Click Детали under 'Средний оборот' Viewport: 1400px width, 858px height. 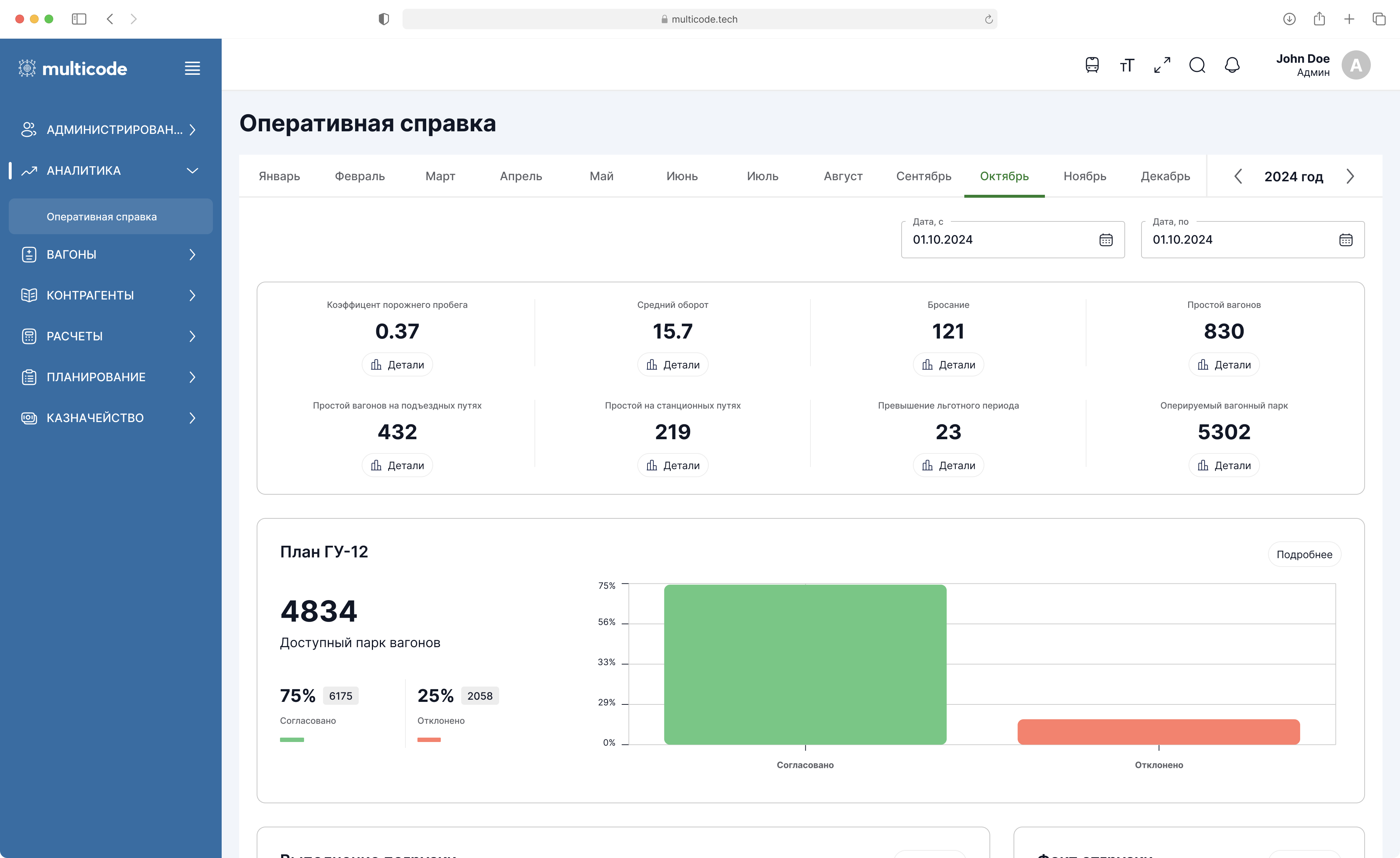673,364
